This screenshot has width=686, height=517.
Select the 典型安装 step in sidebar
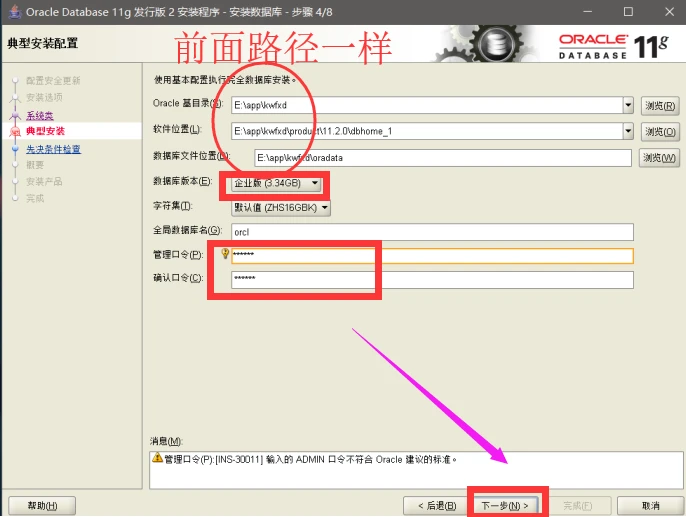[x=46, y=131]
